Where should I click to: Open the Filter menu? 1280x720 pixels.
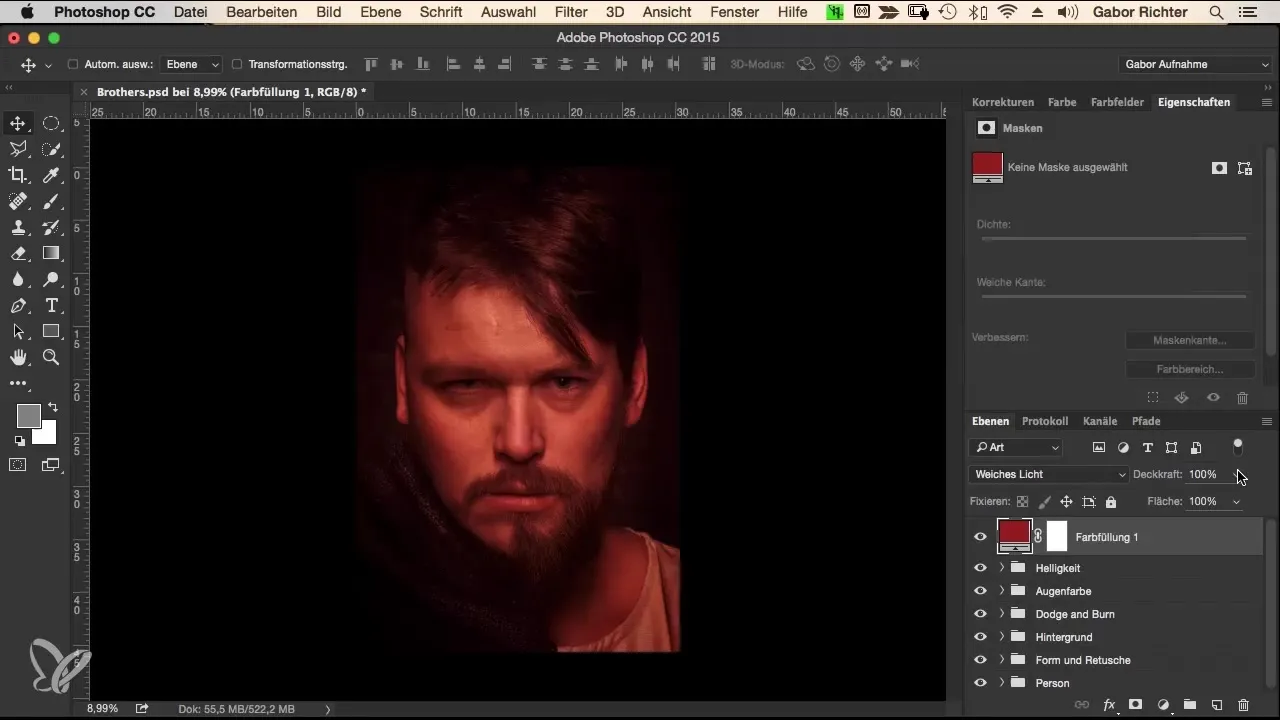click(x=571, y=12)
